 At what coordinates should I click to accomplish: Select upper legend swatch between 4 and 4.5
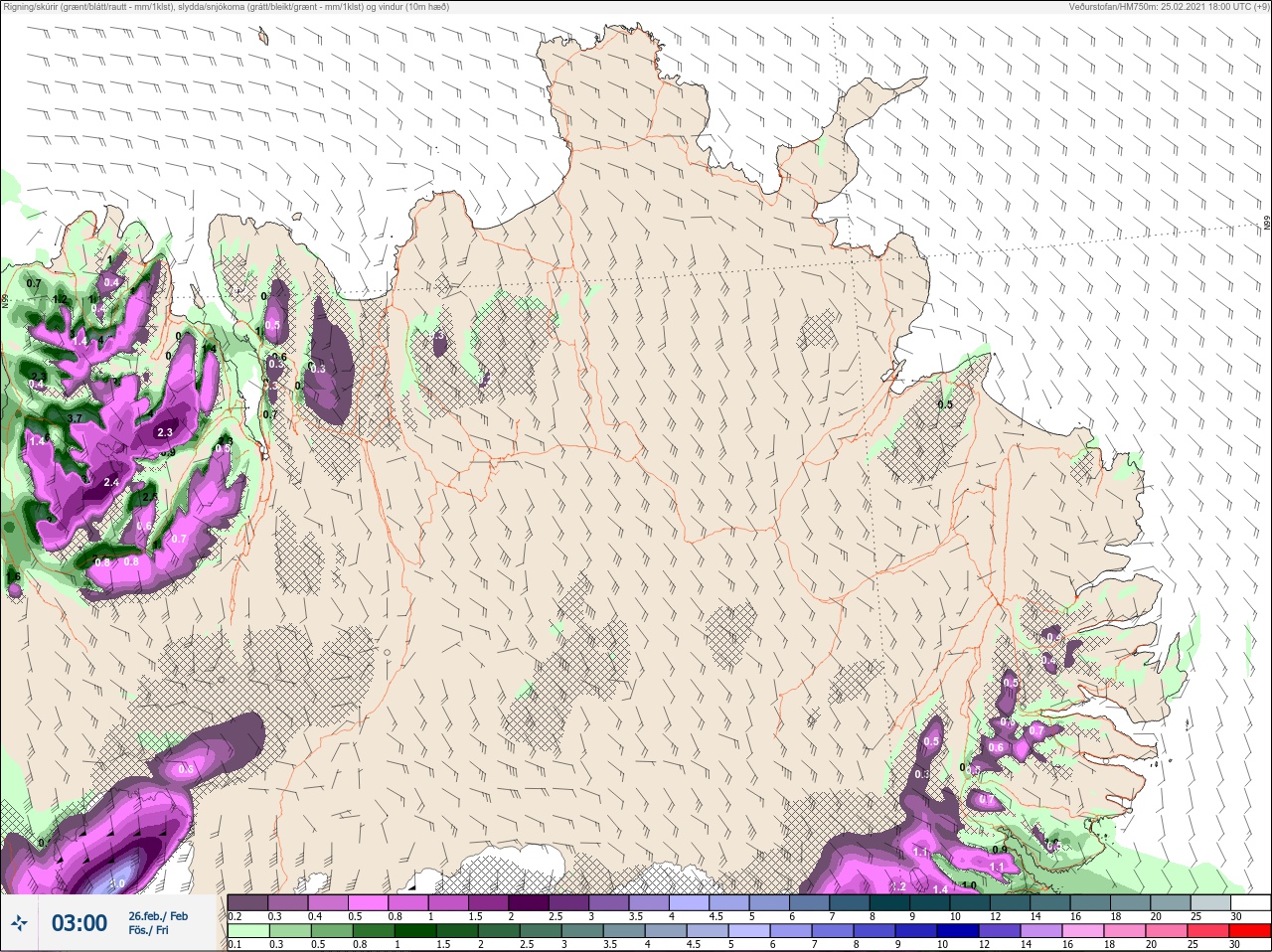[690, 902]
